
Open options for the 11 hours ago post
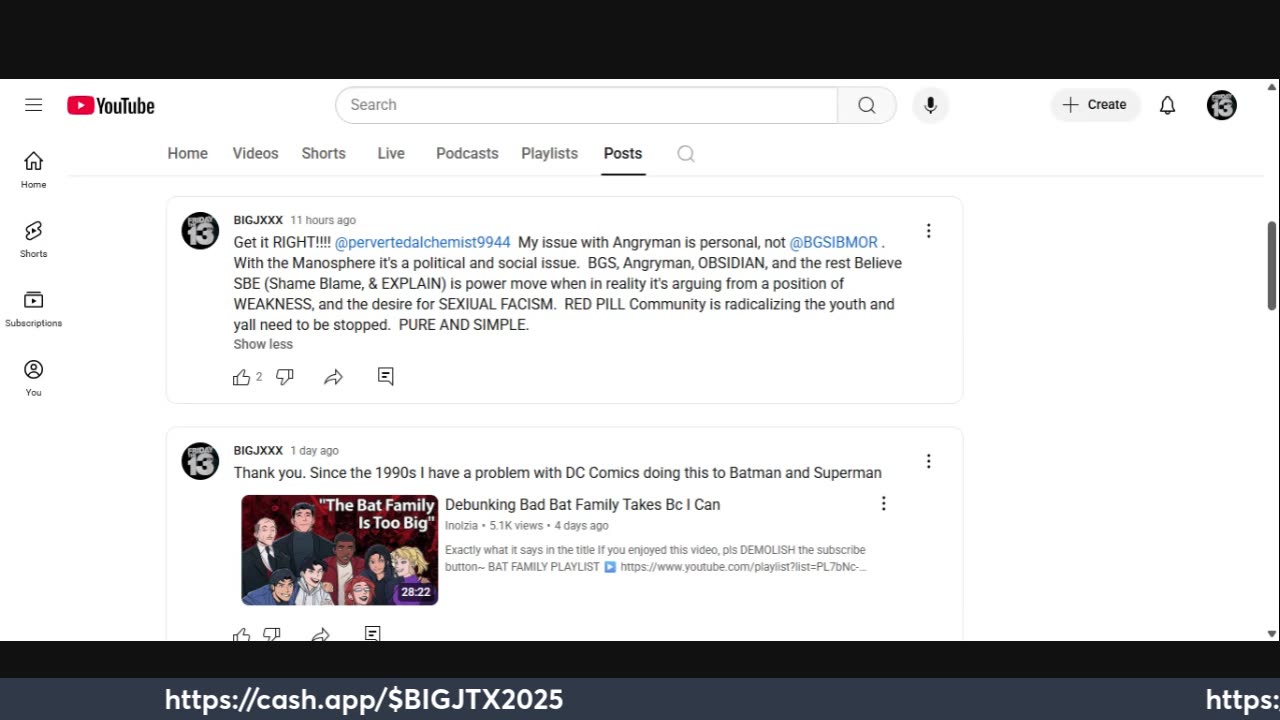pos(928,231)
